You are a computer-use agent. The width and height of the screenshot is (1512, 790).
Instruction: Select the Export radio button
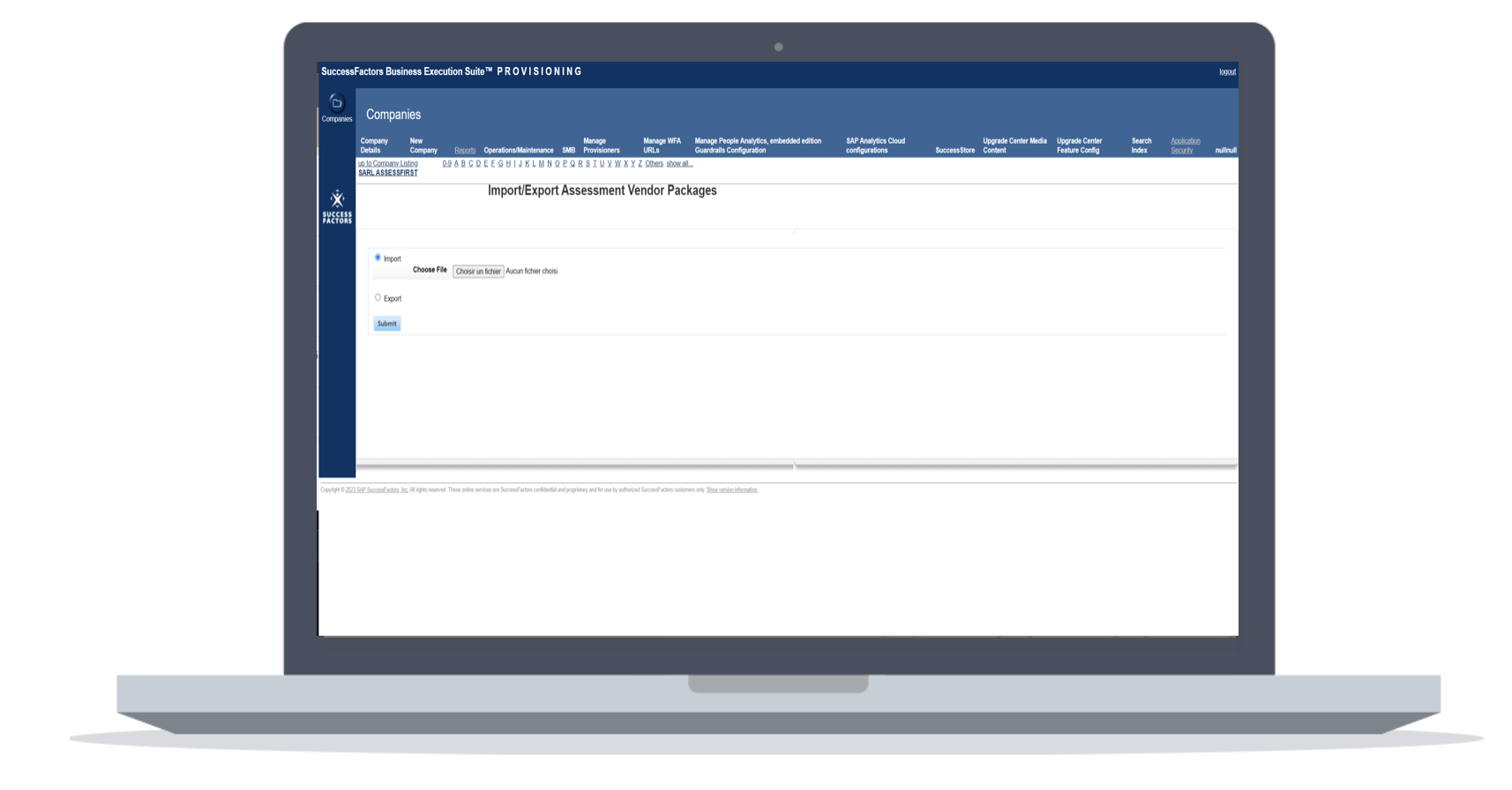(378, 298)
